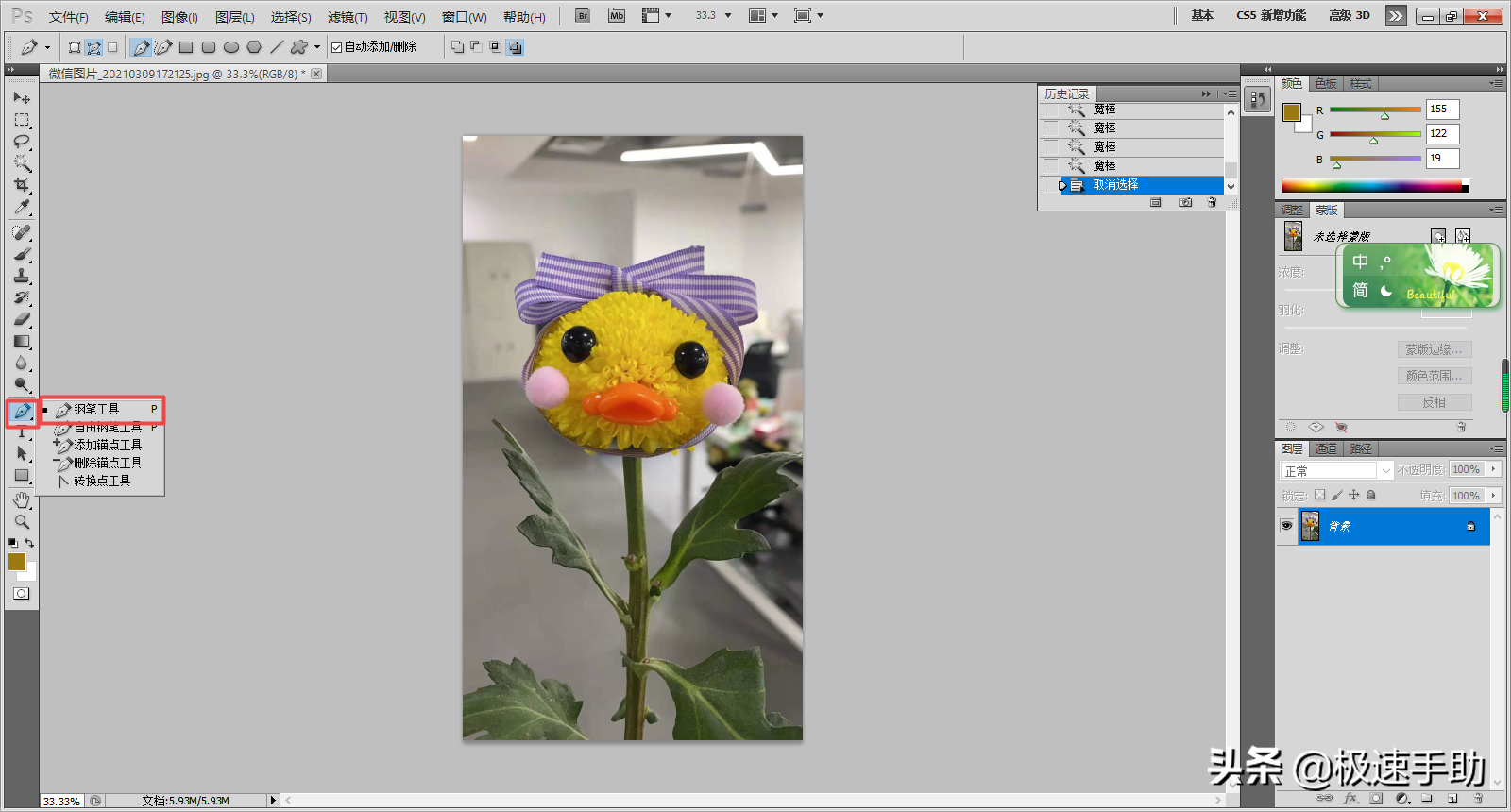Create new snapshot camera icon in History

1185,202
